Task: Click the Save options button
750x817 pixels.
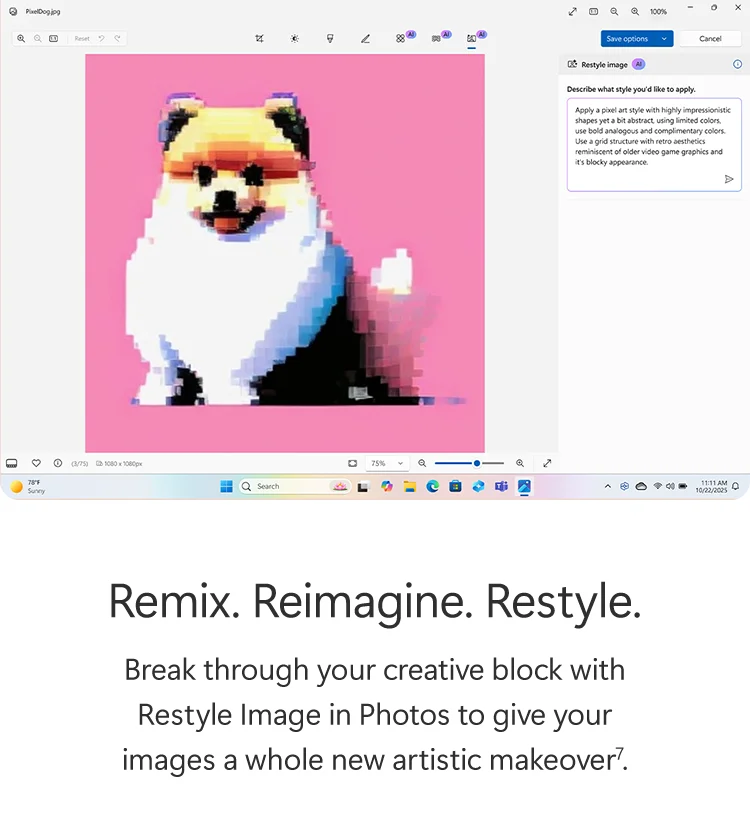Action: (628, 39)
